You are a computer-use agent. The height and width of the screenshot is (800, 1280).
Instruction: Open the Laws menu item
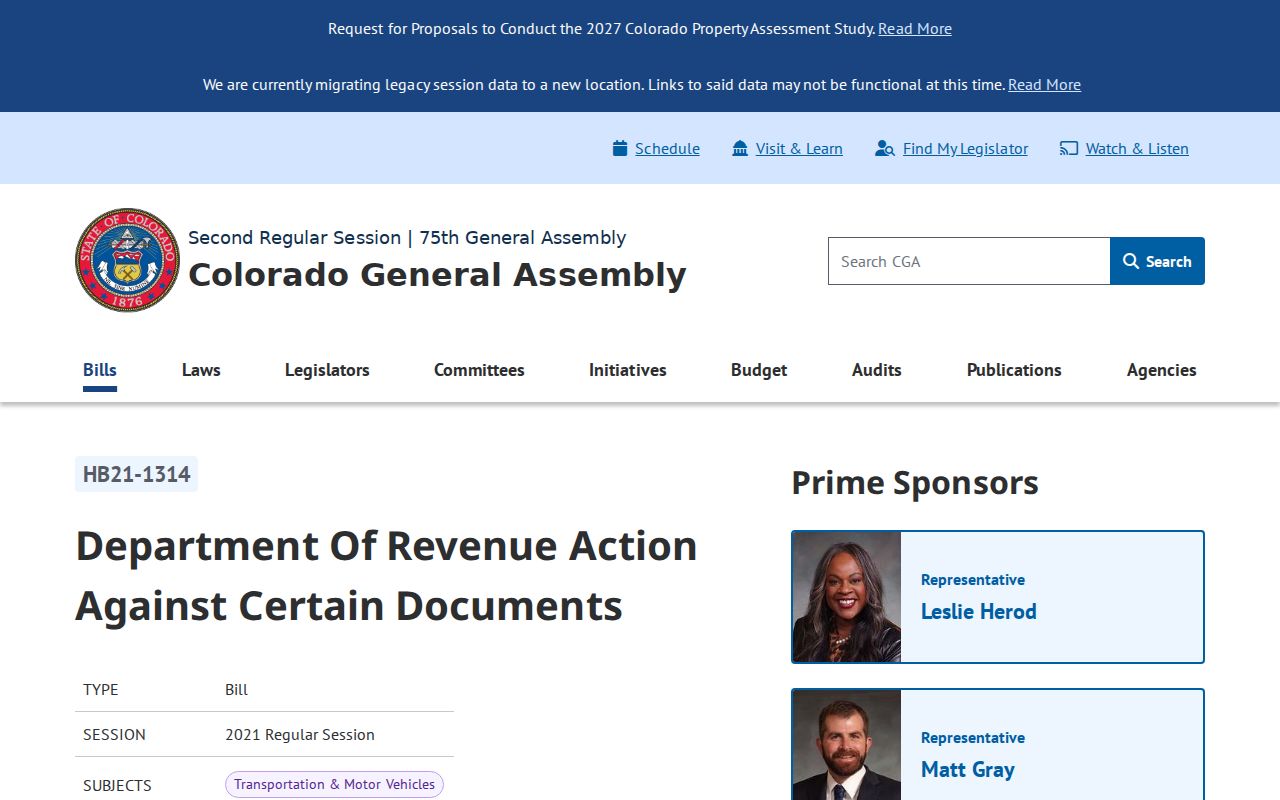click(201, 370)
